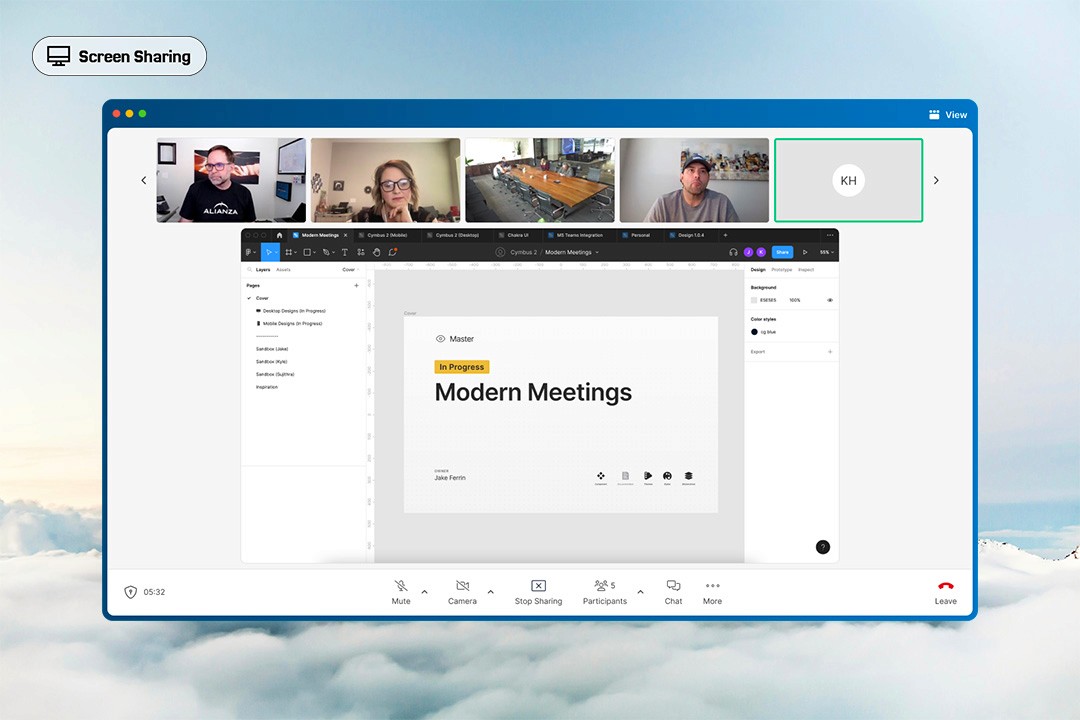Image resolution: width=1080 pixels, height=720 pixels.
Task: Start audio with headphones icon
Action: coord(733,252)
